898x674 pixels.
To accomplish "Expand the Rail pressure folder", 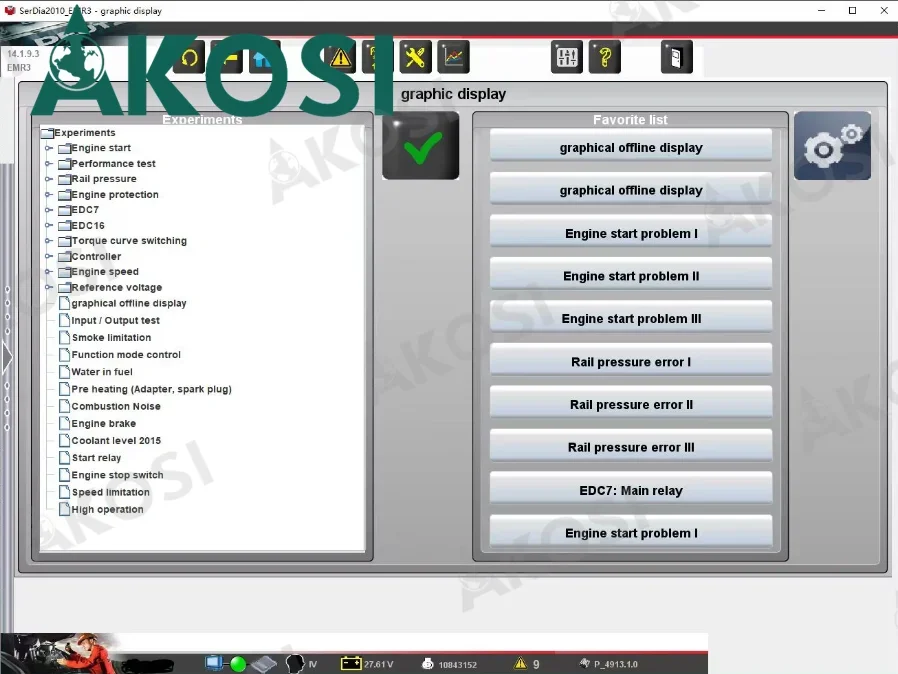I will click(x=49, y=179).
